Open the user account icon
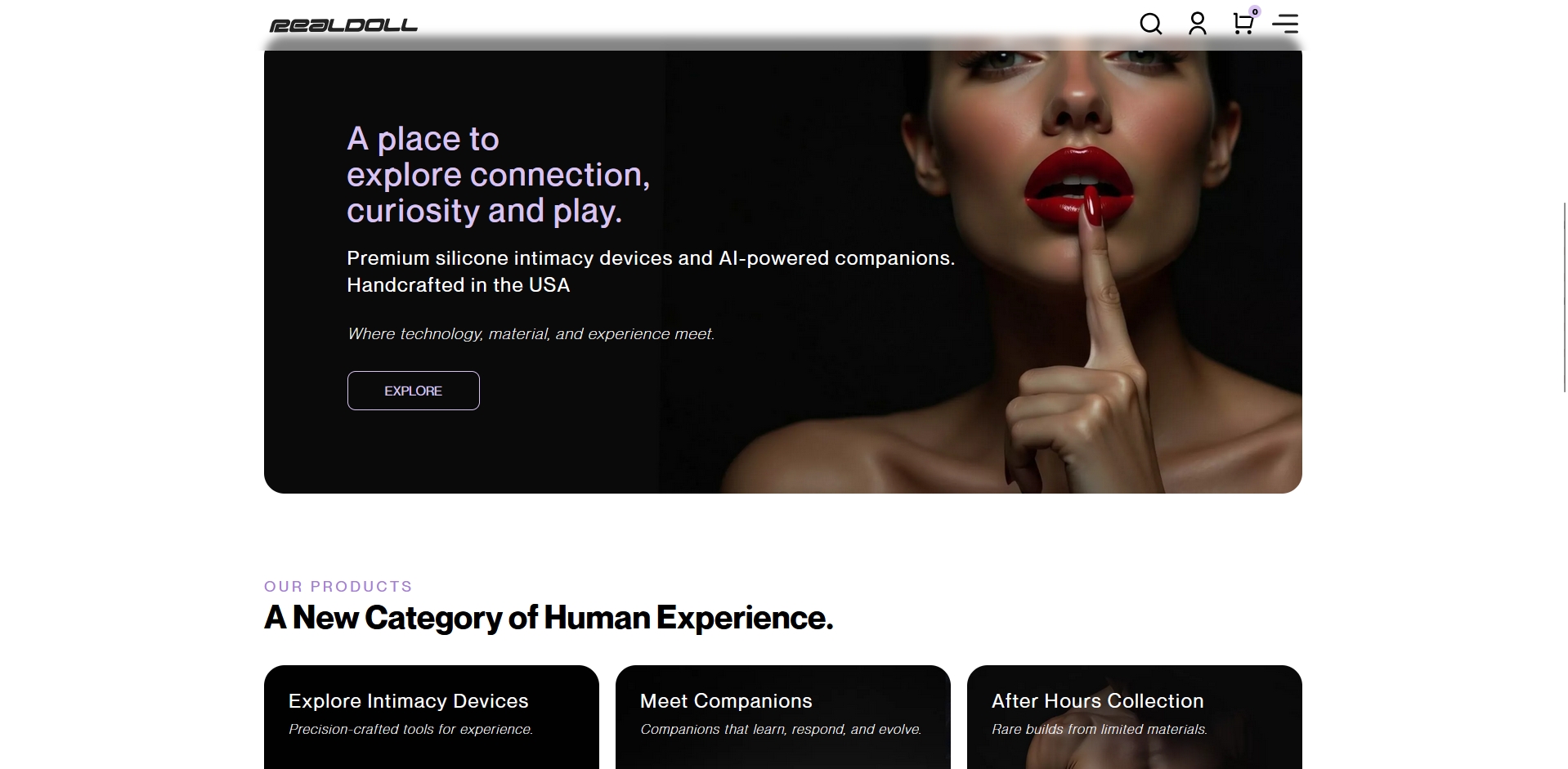1568x769 pixels. [1197, 24]
